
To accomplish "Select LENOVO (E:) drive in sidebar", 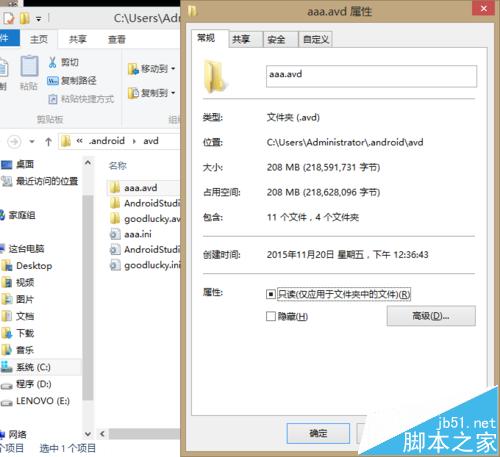I will coord(35,401).
